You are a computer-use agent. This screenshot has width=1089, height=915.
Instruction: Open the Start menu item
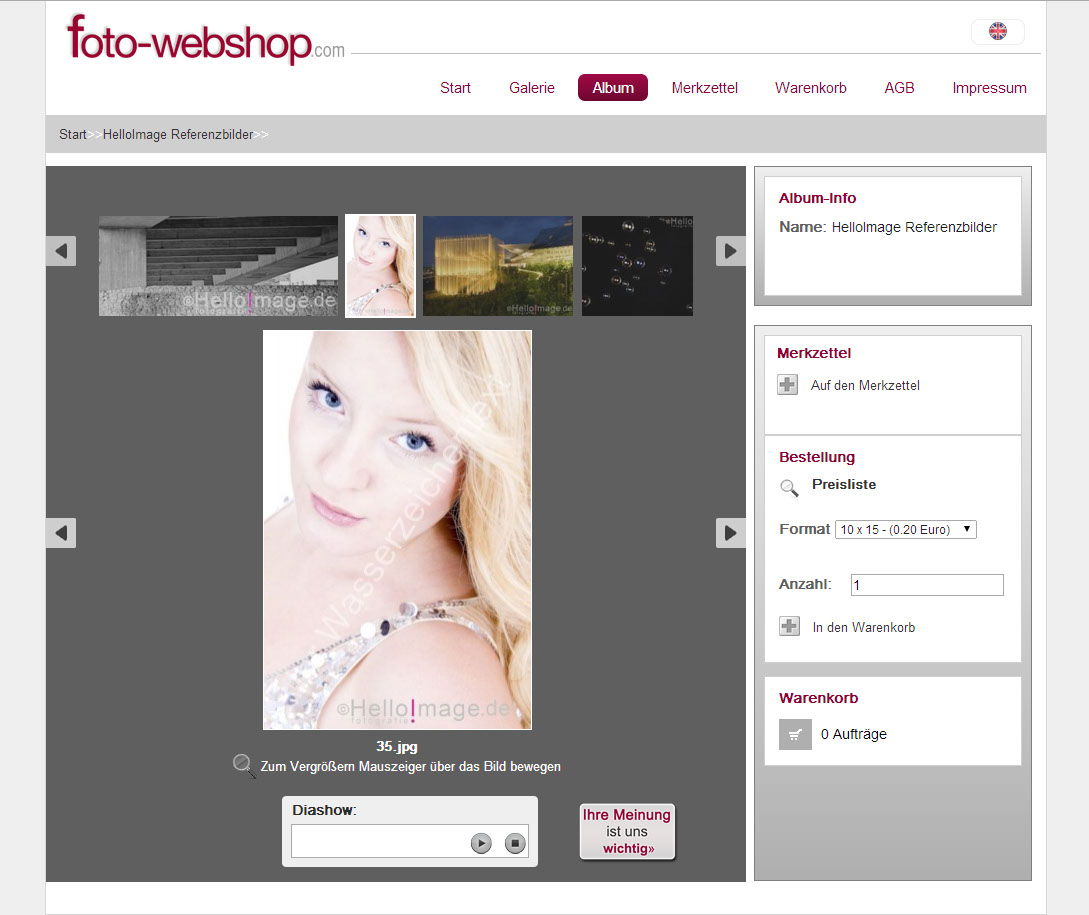point(455,88)
